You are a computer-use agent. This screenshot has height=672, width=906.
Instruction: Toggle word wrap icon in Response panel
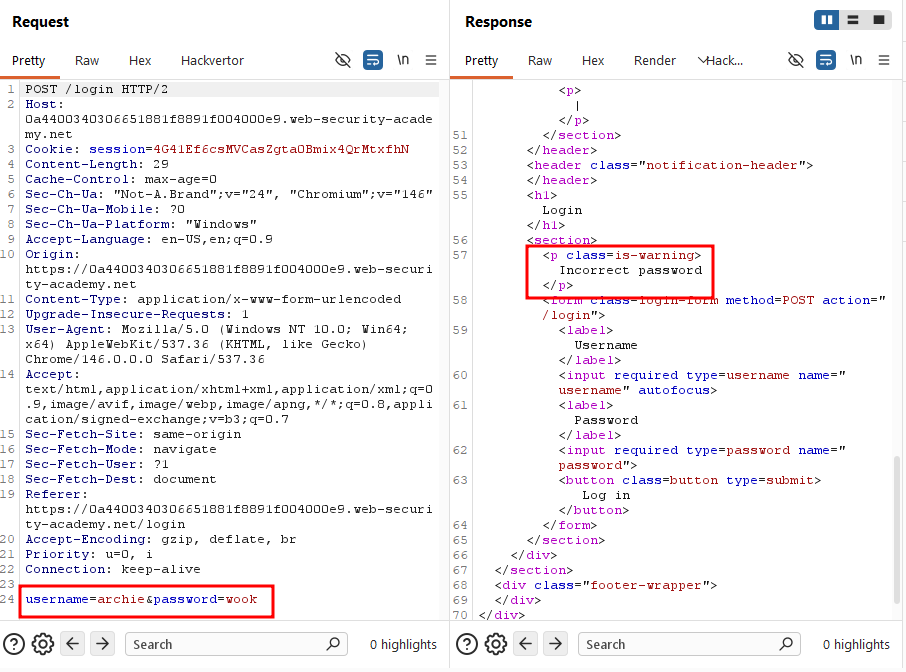click(x=826, y=60)
